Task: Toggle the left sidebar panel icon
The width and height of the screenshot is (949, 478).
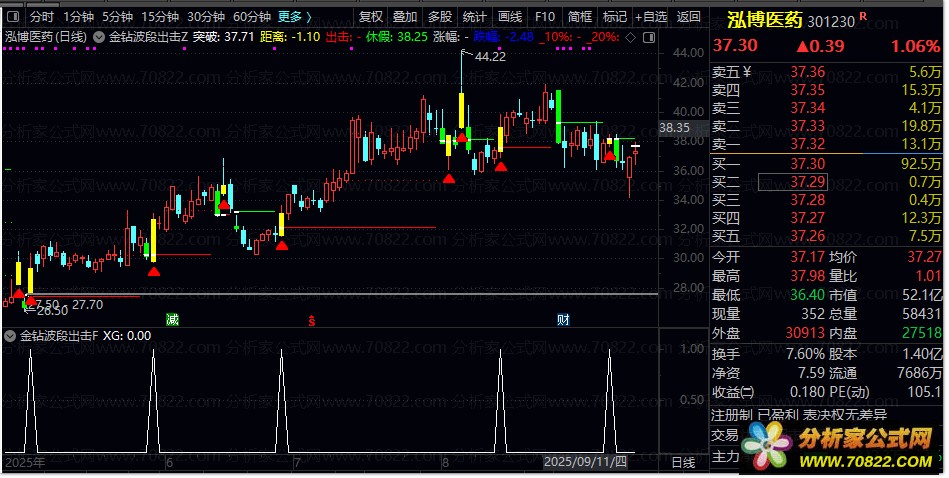Action: (x=13, y=17)
